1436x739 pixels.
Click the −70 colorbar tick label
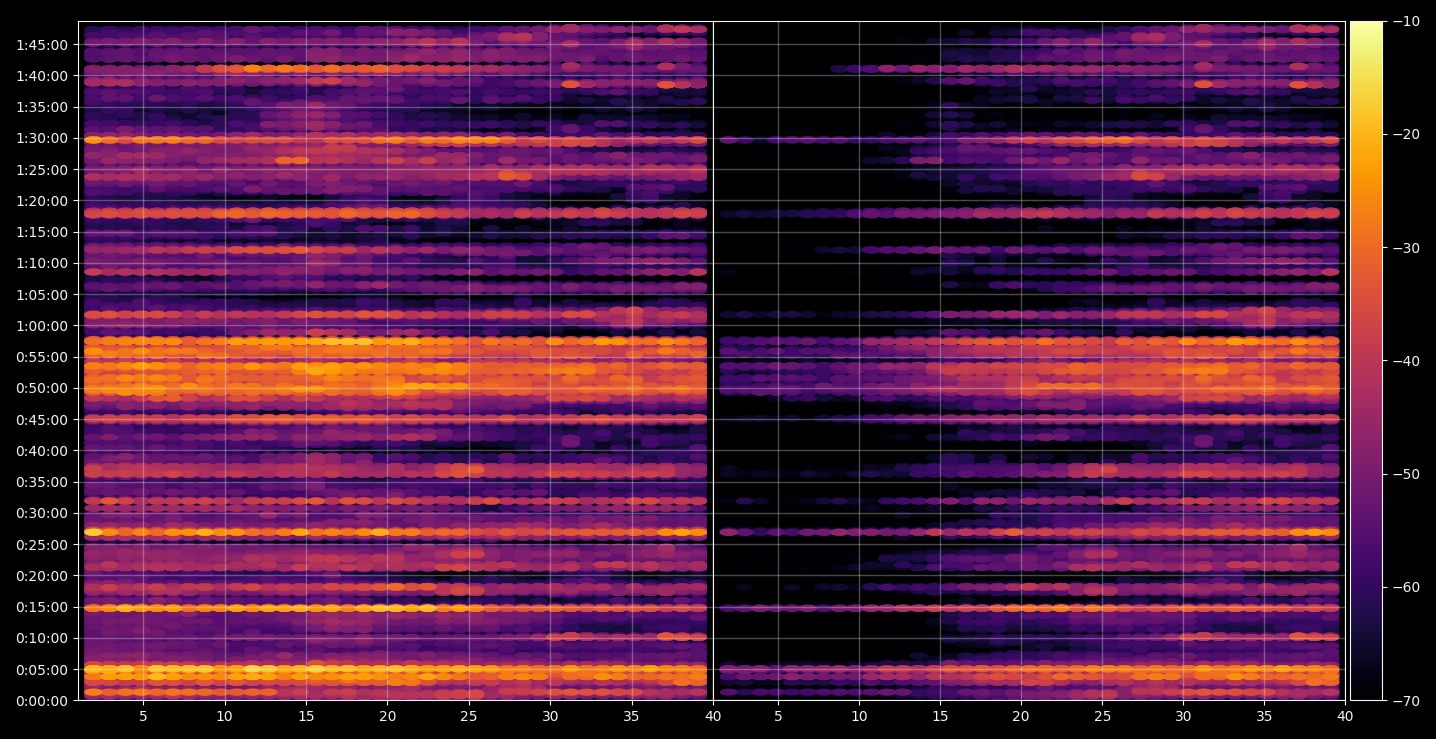[x=1406, y=701]
